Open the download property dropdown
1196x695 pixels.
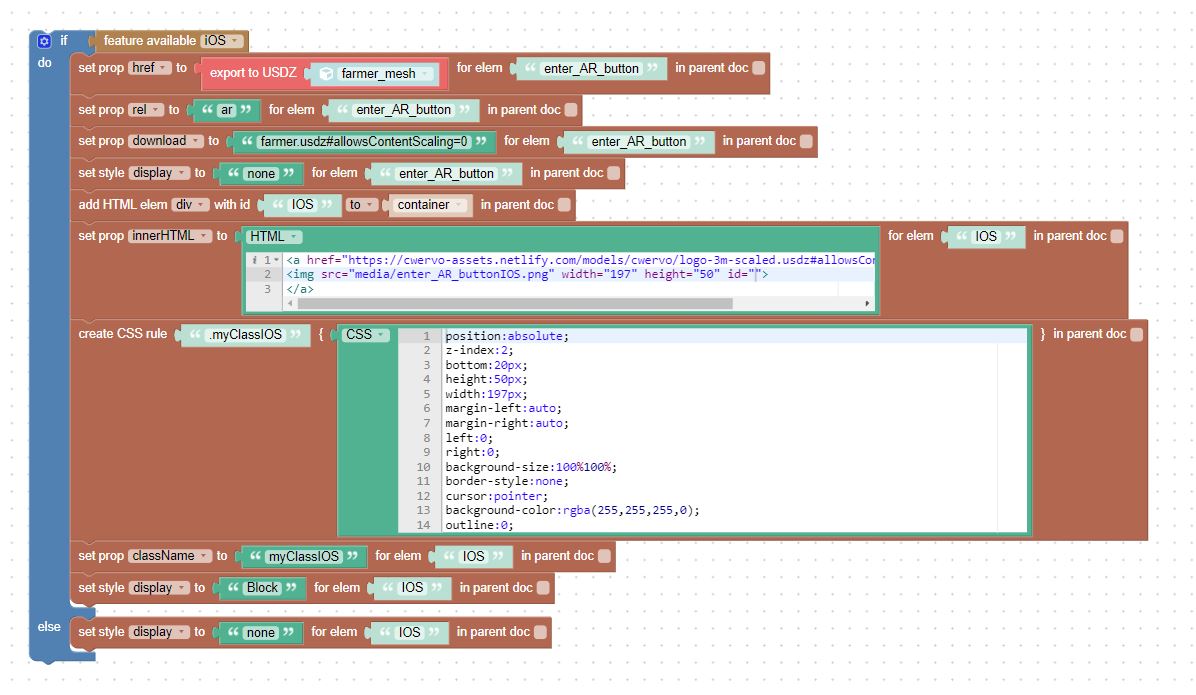pyautogui.click(x=166, y=141)
